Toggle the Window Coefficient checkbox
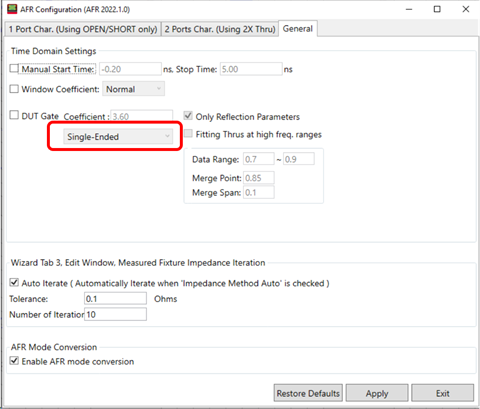Image resolution: width=480 pixels, height=409 pixels. coord(14,89)
